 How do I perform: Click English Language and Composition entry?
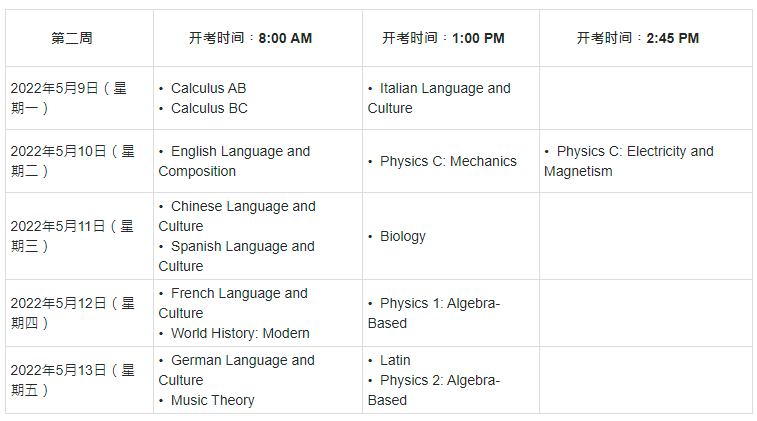point(234,161)
